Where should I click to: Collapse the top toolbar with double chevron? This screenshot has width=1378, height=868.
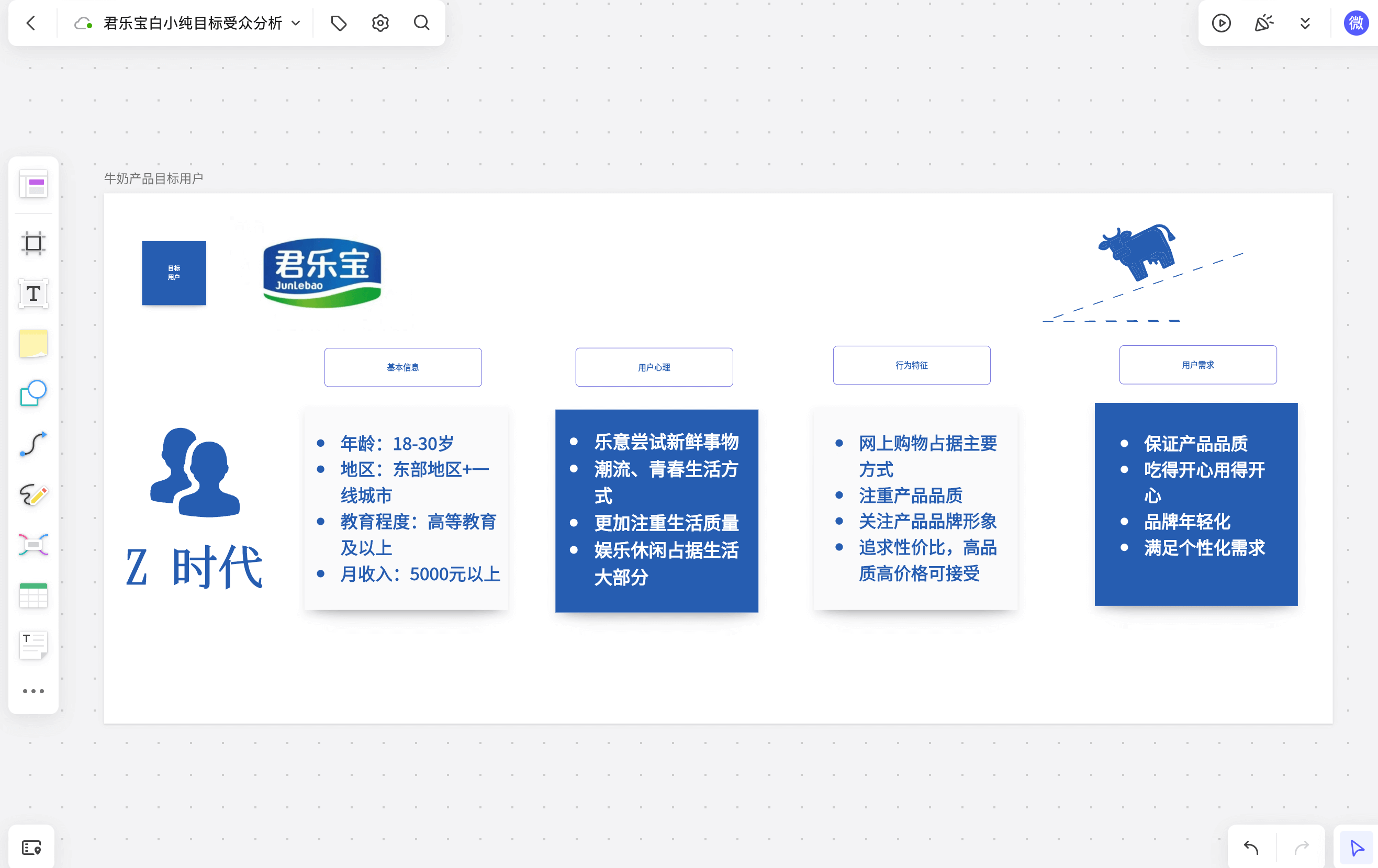(x=1305, y=23)
